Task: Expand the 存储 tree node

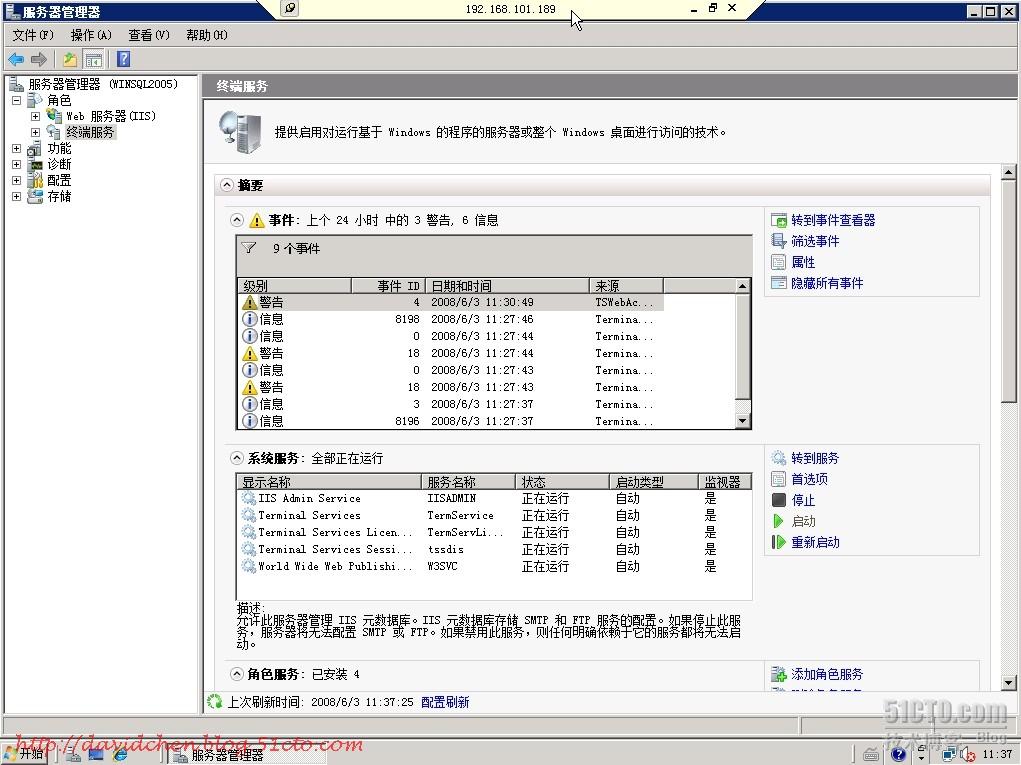Action: point(16,196)
